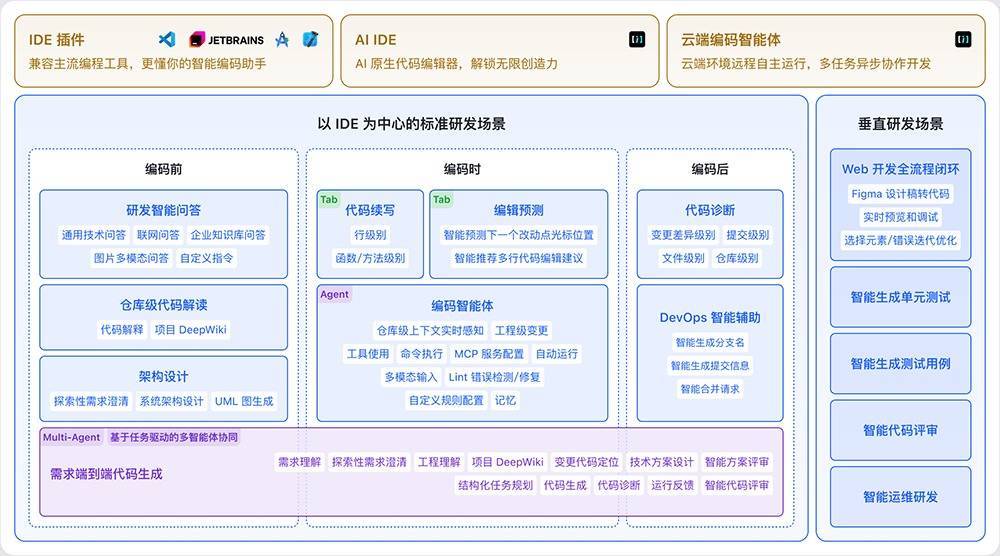Click the MCP 服务配置 tag

click(489, 354)
